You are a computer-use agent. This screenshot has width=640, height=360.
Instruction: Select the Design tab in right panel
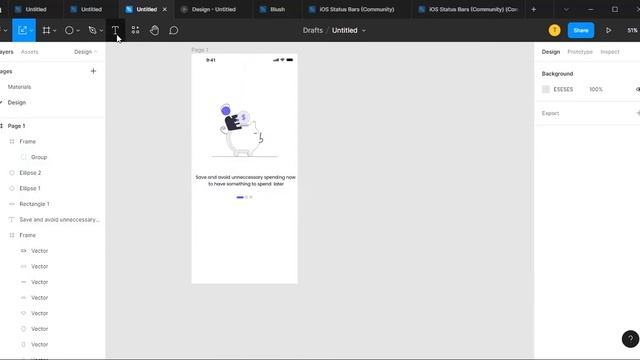551,52
